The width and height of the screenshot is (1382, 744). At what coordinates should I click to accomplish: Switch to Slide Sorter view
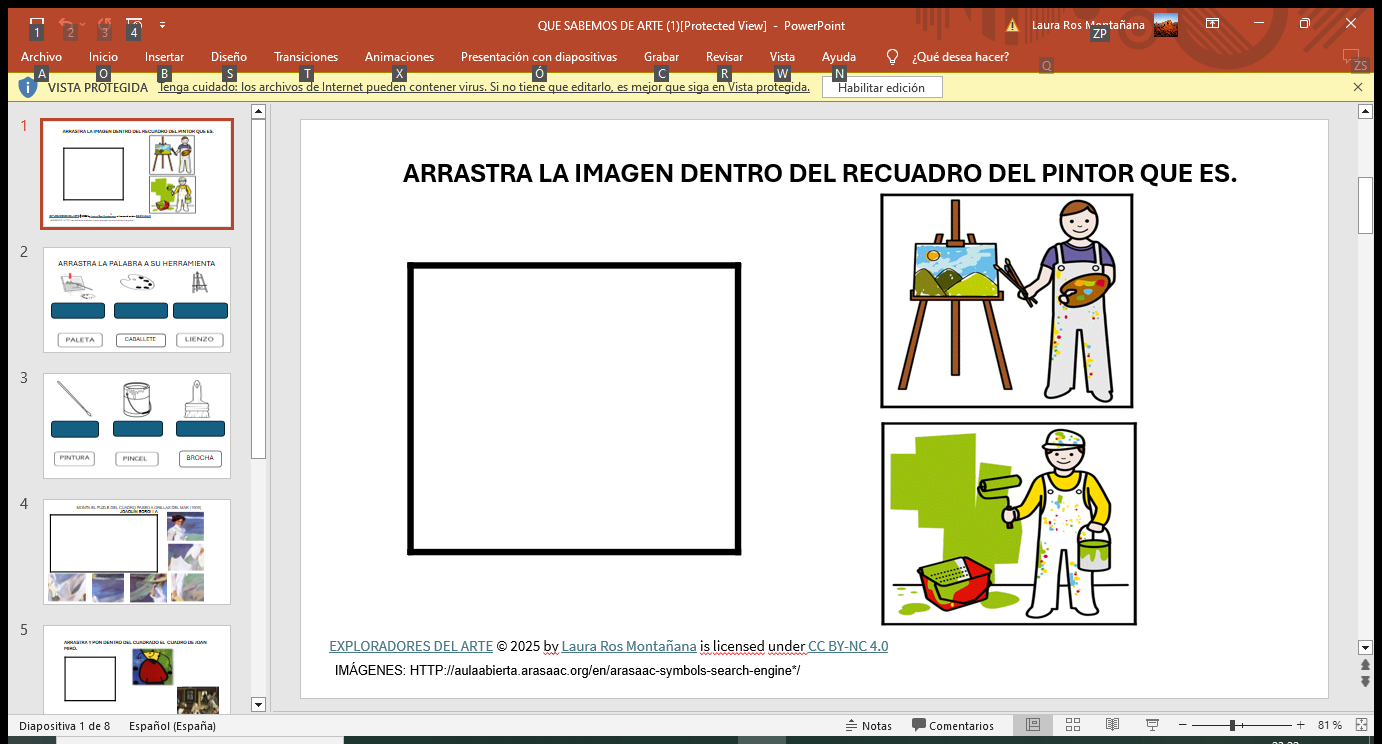[1073, 725]
